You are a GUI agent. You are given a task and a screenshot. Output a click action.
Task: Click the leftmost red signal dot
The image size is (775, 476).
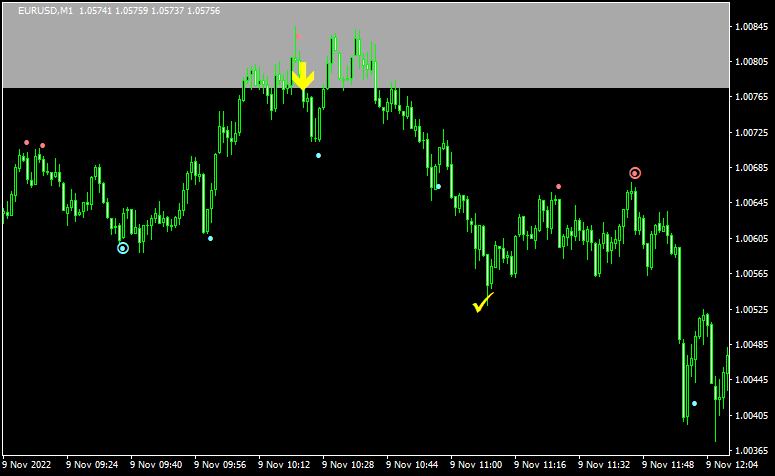(27, 142)
